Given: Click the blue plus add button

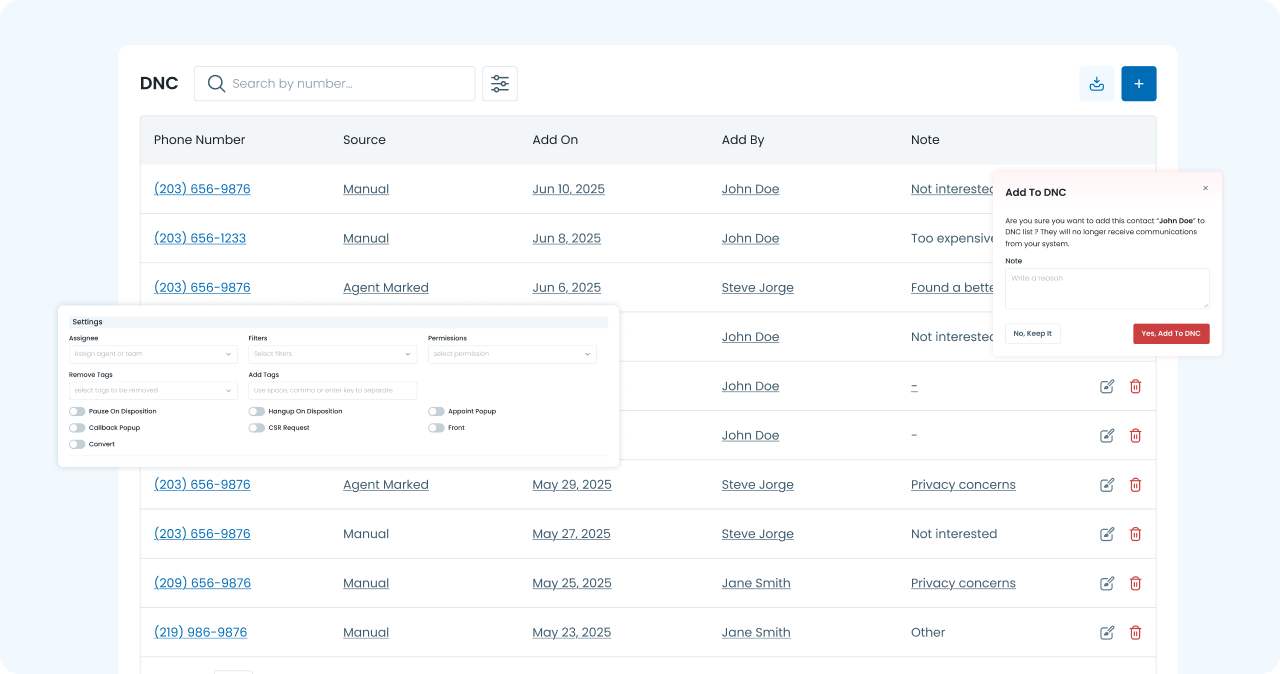Looking at the screenshot, I should [1138, 84].
